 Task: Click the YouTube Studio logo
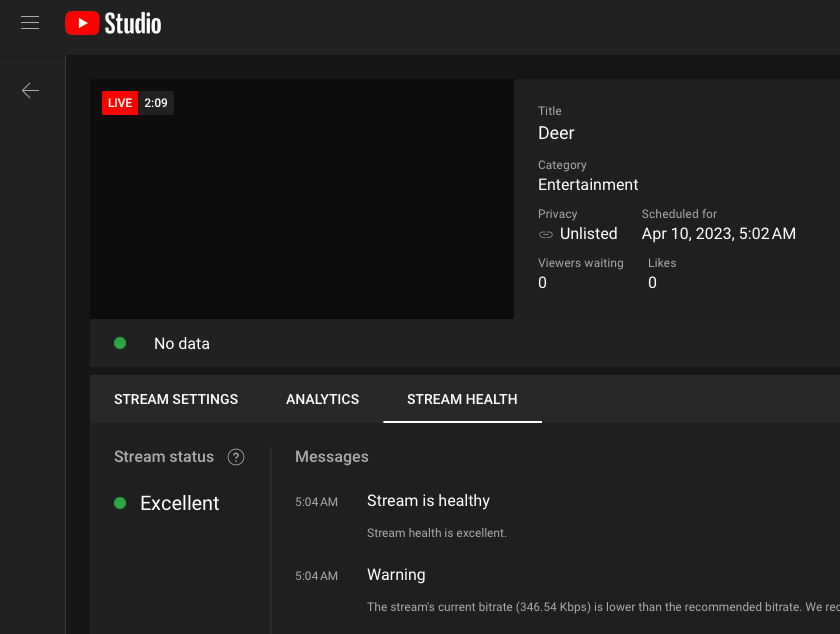[x=112, y=23]
